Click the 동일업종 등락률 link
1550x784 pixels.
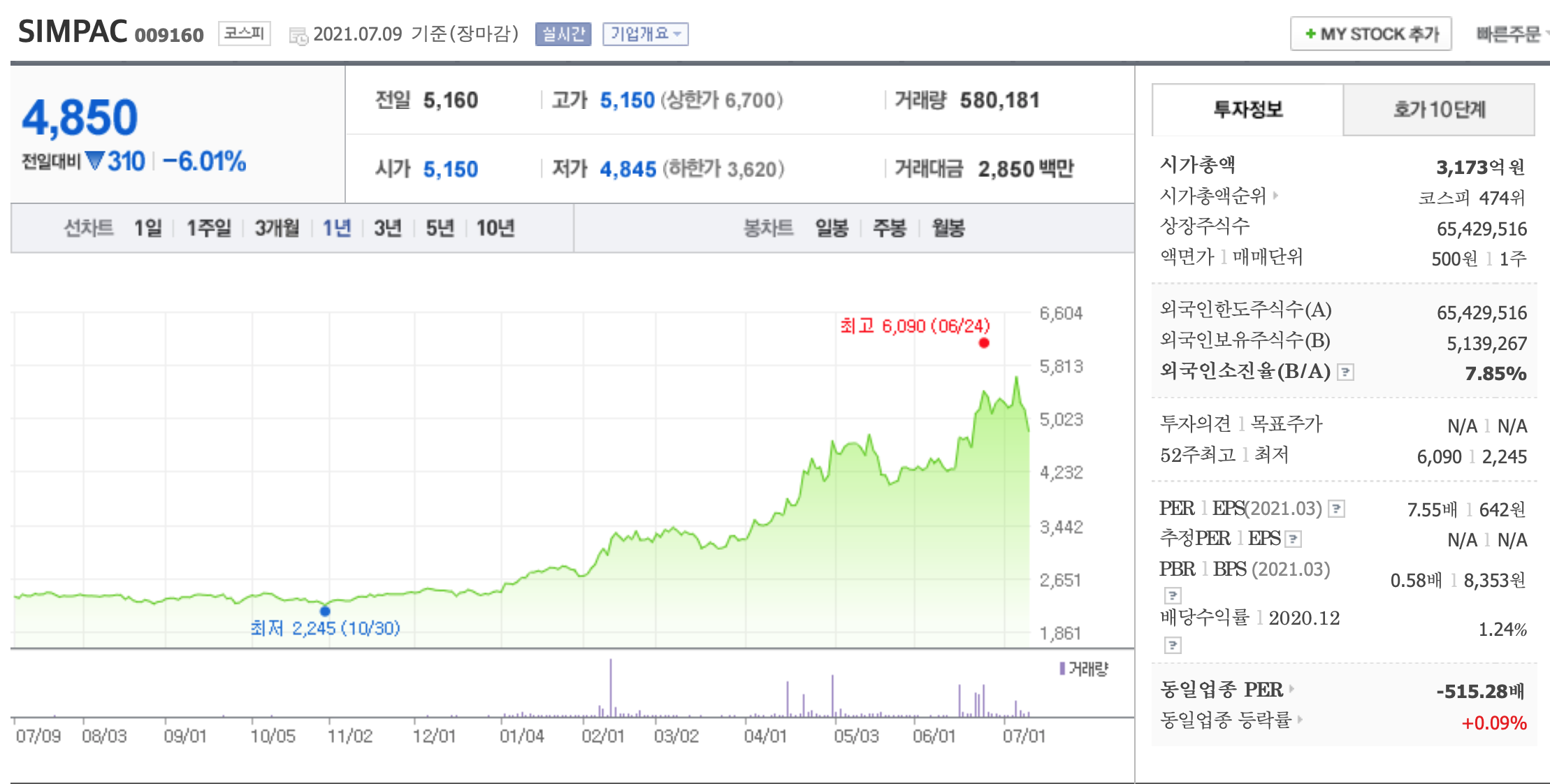[1226, 720]
